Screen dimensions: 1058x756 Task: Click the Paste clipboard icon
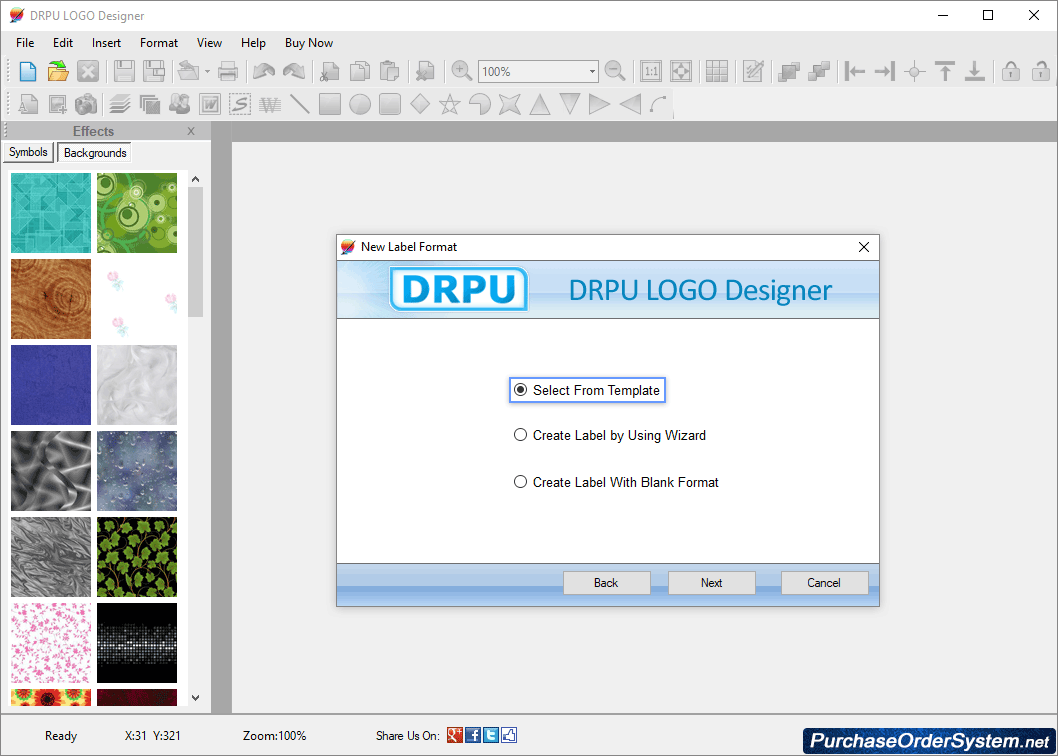click(x=389, y=71)
